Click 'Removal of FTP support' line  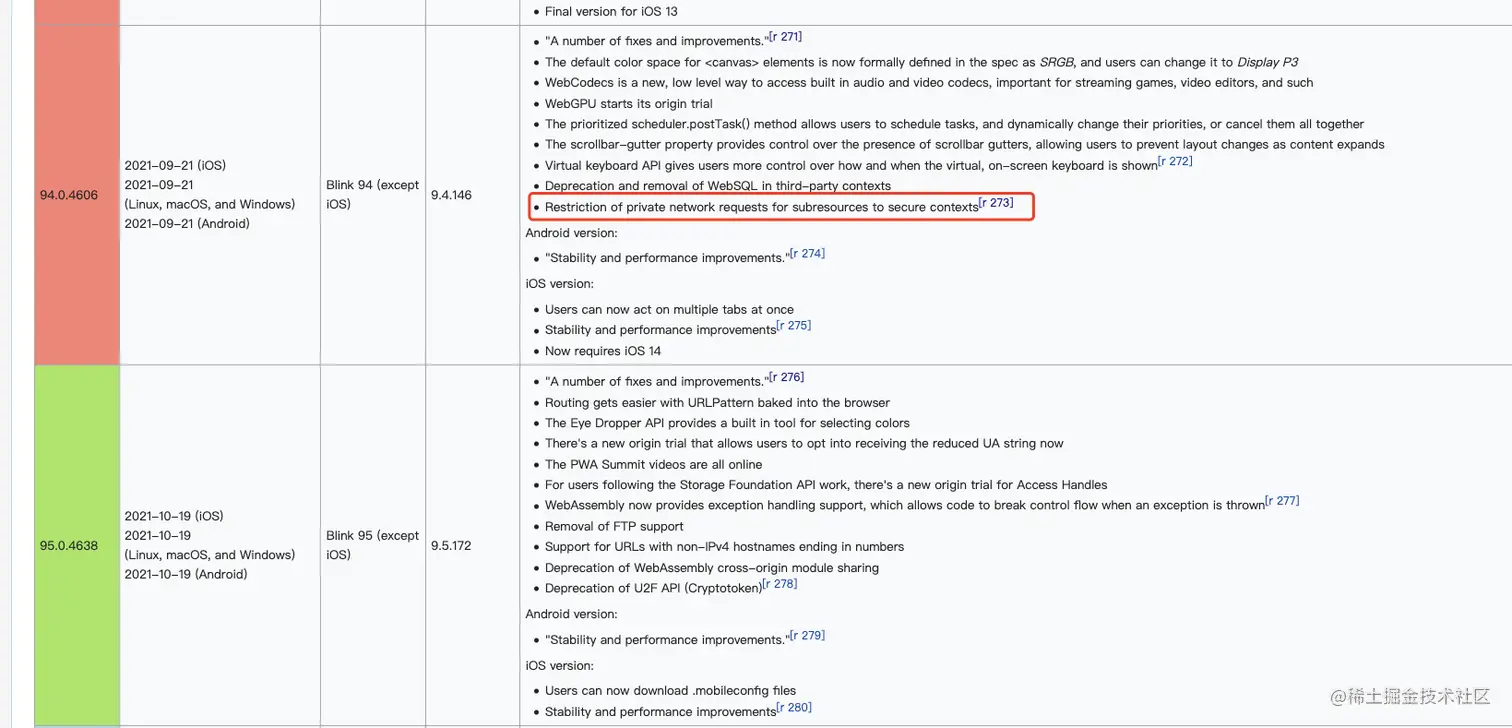pyautogui.click(x=614, y=527)
